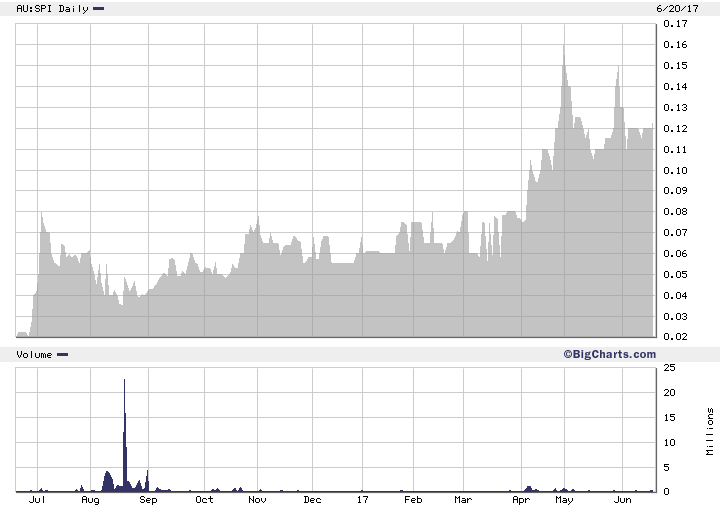Click the 0.06 price axis label
The height and width of the screenshot is (510, 720).
(x=675, y=253)
